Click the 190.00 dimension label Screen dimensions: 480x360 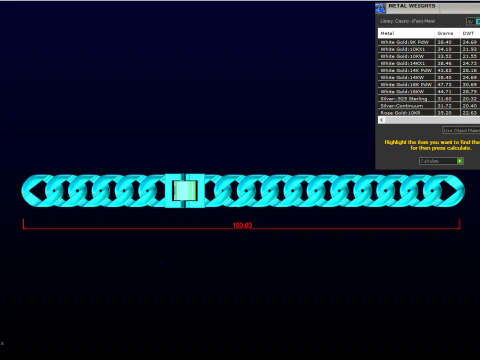pyautogui.click(x=242, y=226)
